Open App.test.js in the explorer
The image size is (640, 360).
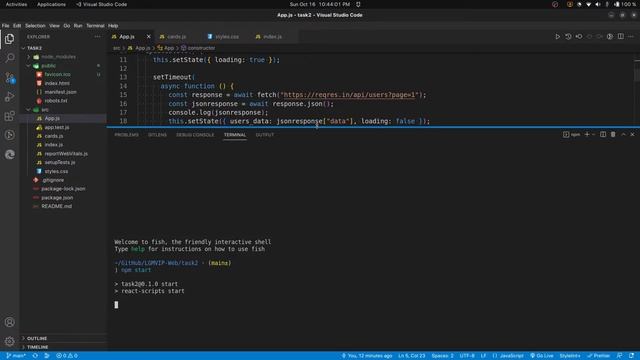[x=56, y=127]
